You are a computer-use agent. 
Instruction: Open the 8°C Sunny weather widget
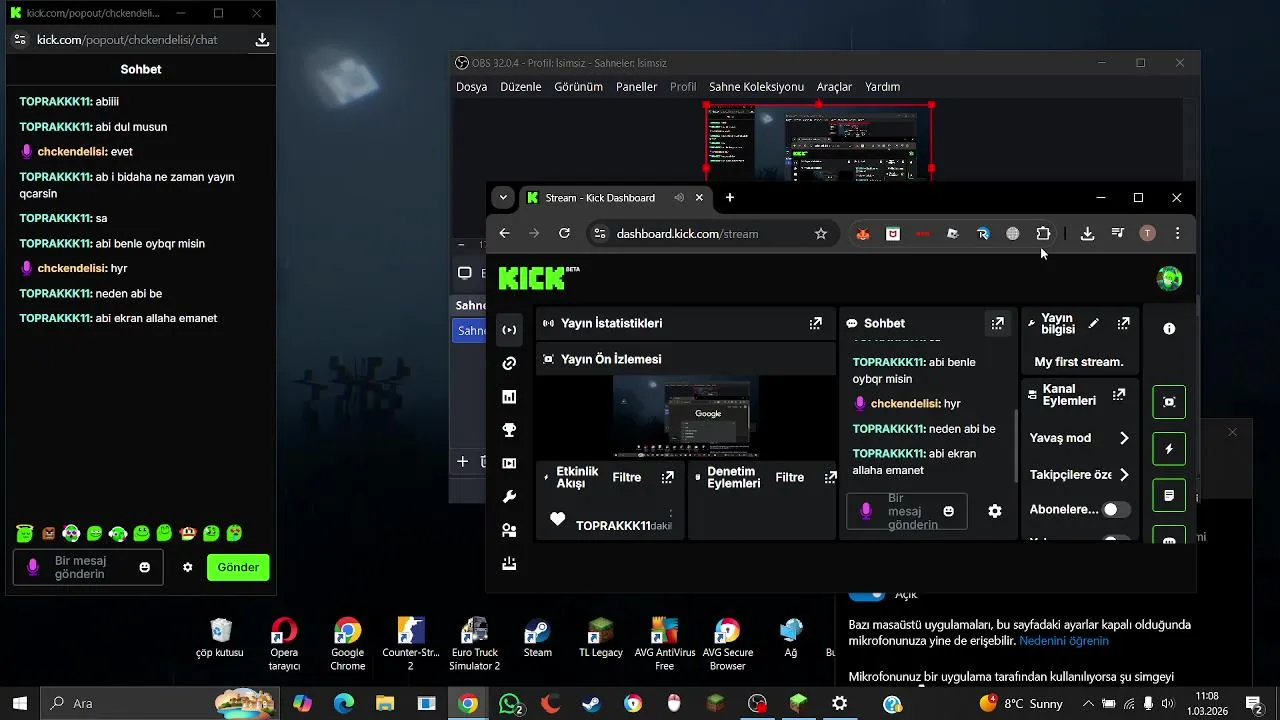click(1021, 703)
